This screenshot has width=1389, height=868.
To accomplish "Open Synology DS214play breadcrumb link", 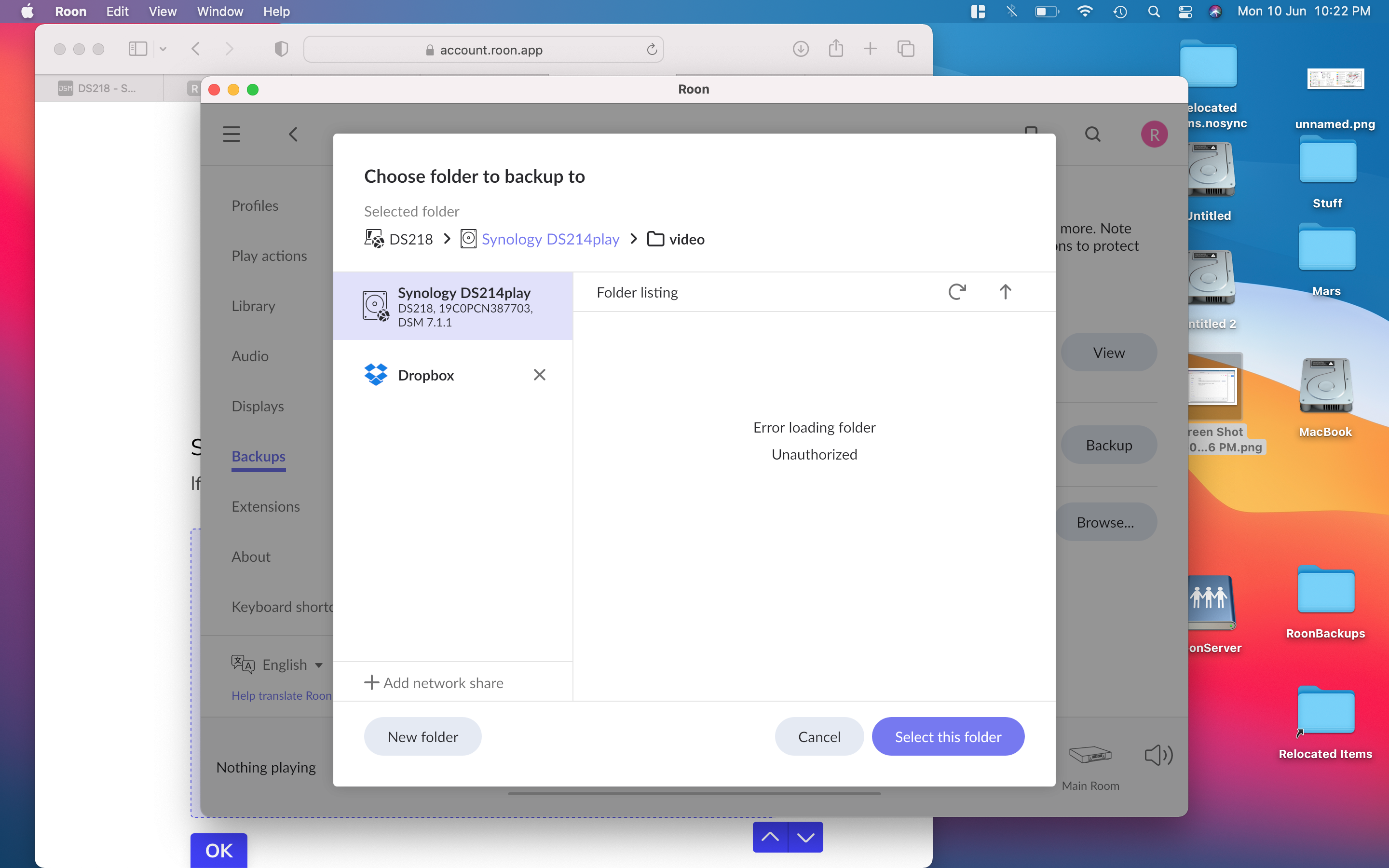I will [x=540, y=239].
